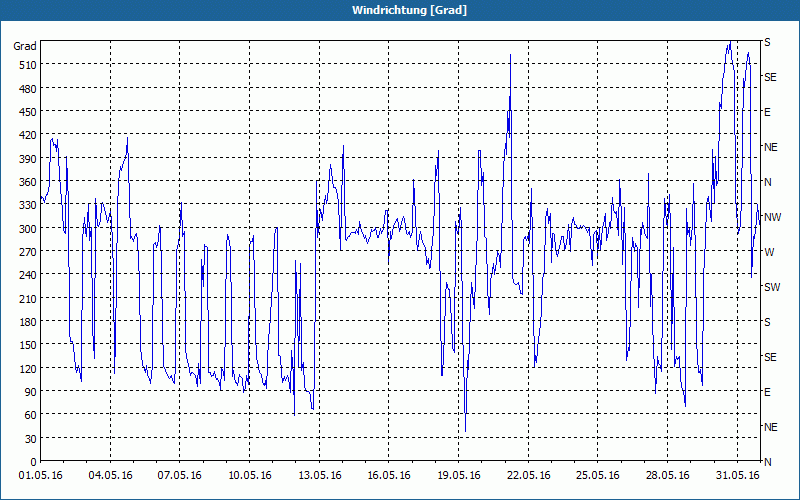Click date label 19.05.16
Image resolution: width=800 pixels, height=500 pixels.
[x=459, y=476]
